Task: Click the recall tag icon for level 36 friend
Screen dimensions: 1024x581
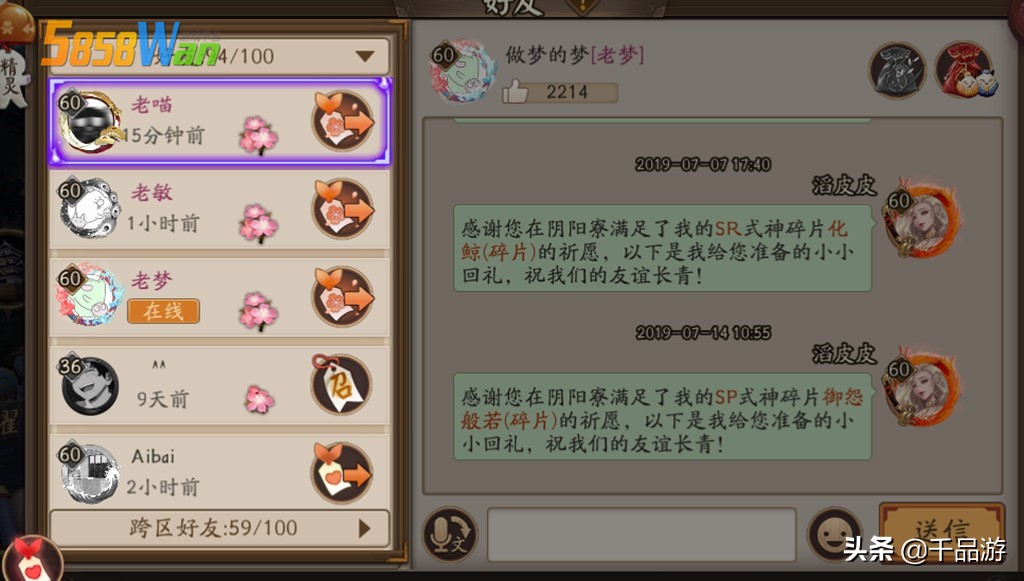Action: tap(341, 385)
